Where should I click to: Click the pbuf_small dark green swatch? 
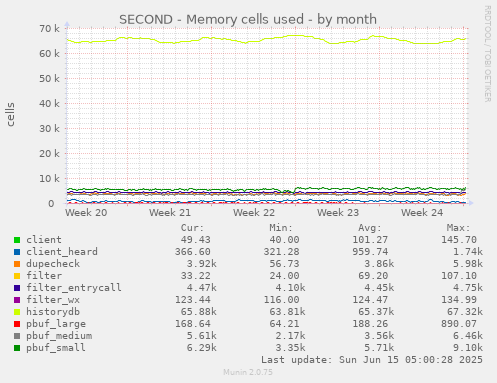(x=17, y=348)
